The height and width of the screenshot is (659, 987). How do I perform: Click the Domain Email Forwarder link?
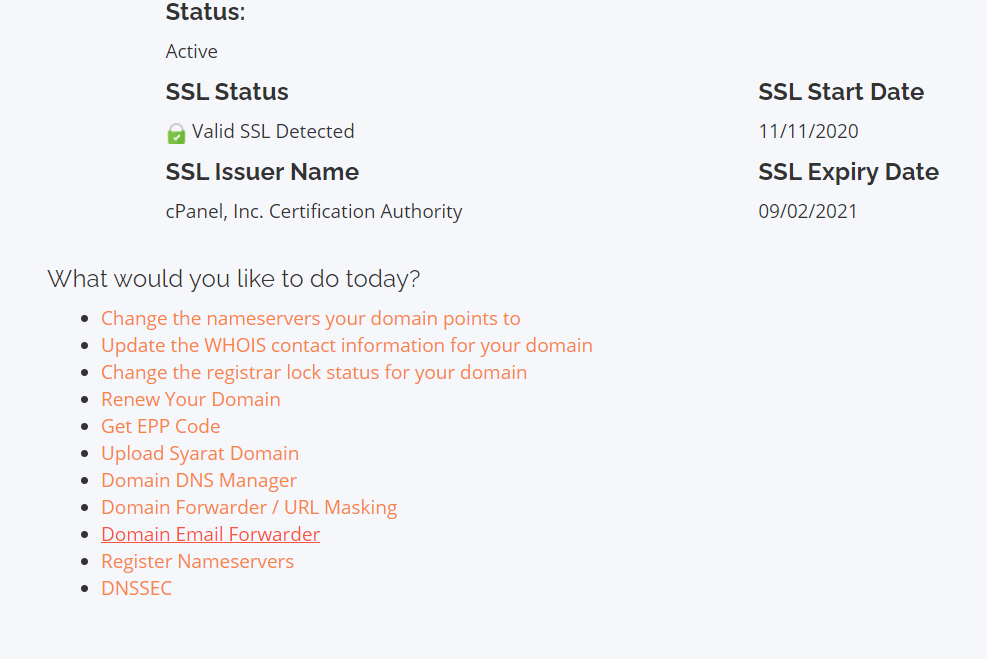pyautogui.click(x=210, y=535)
